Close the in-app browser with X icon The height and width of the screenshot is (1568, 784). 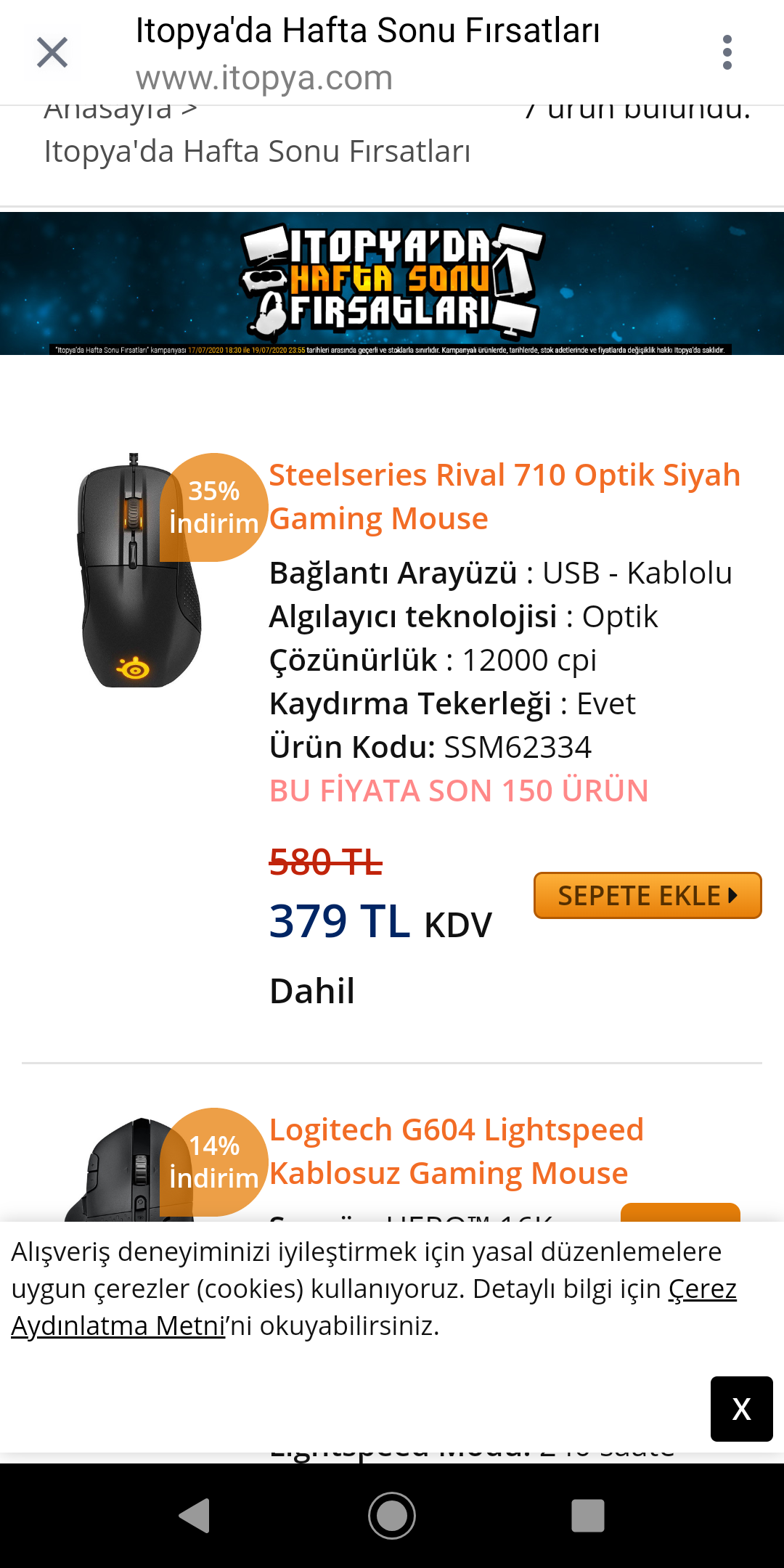pos(52,52)
